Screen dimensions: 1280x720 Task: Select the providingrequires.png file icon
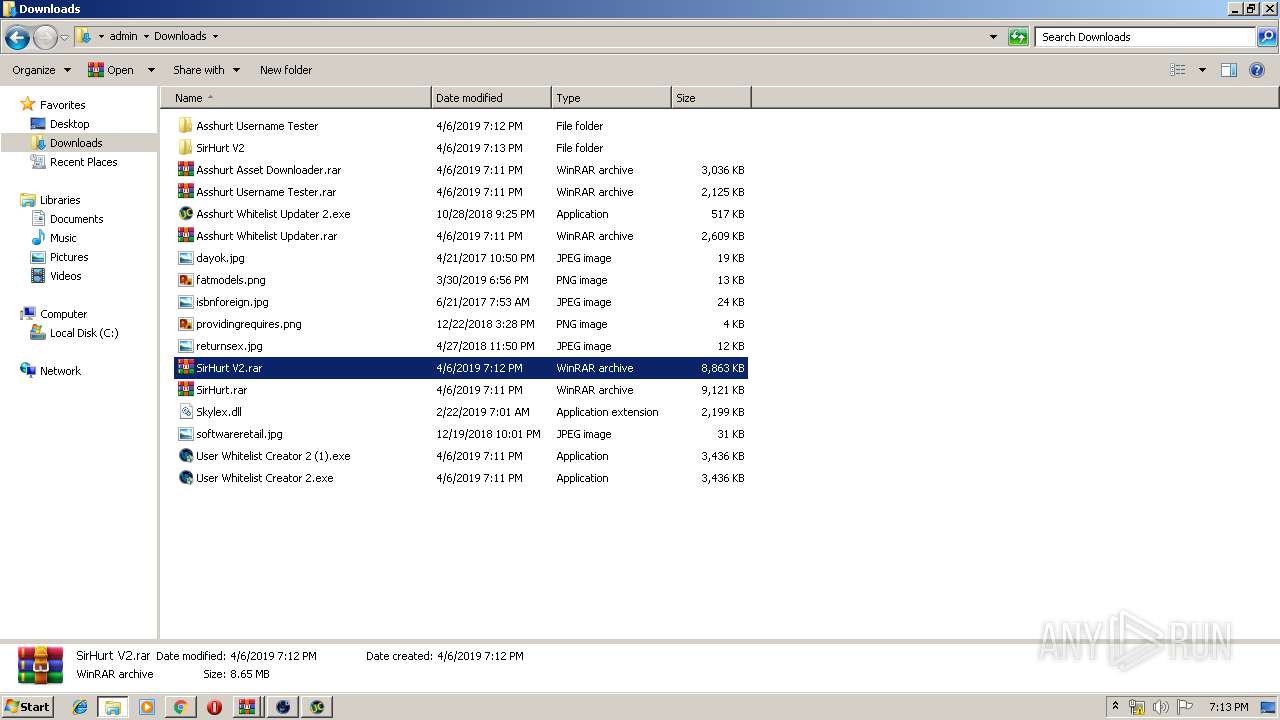[185, 324]
